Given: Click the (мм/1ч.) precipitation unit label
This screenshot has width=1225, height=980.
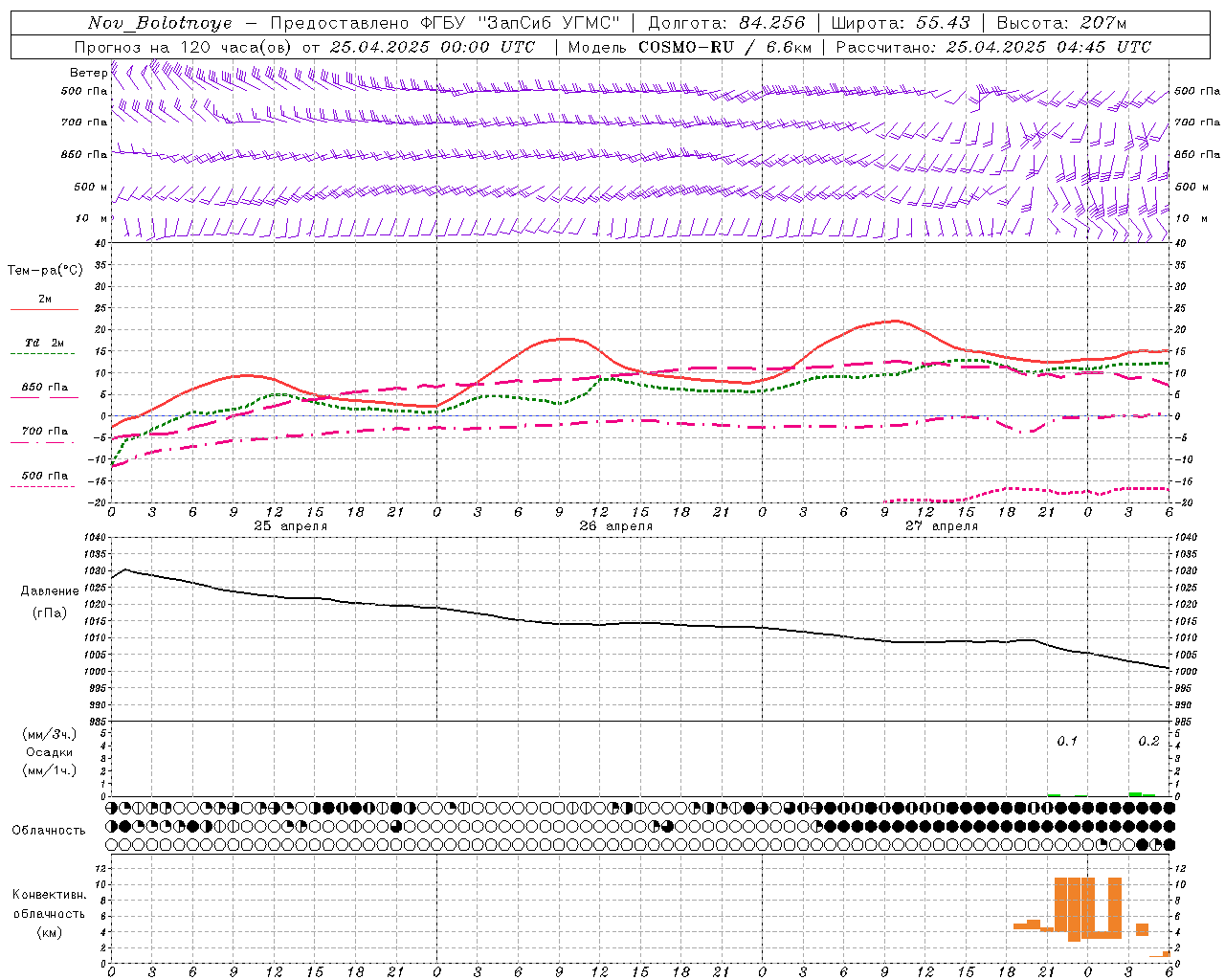Looking at the screenshot, I should pyautogui.click(x=50, y=770).
